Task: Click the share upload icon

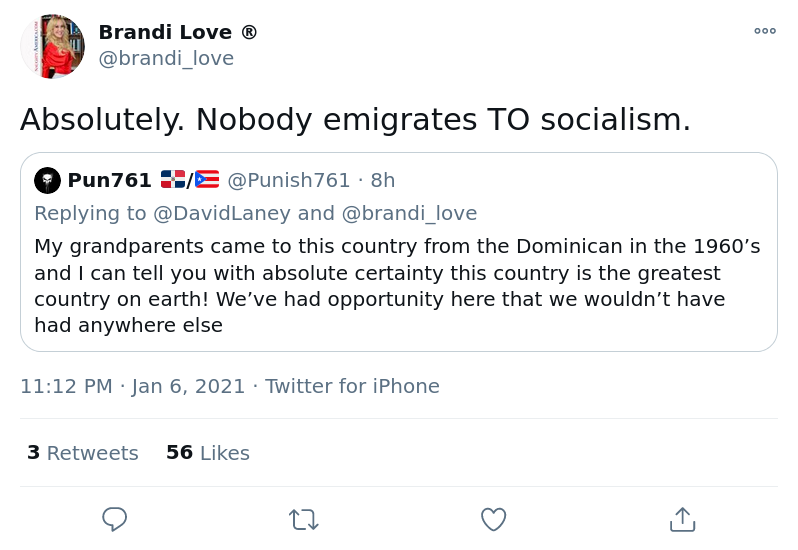Action: (682, 519)
